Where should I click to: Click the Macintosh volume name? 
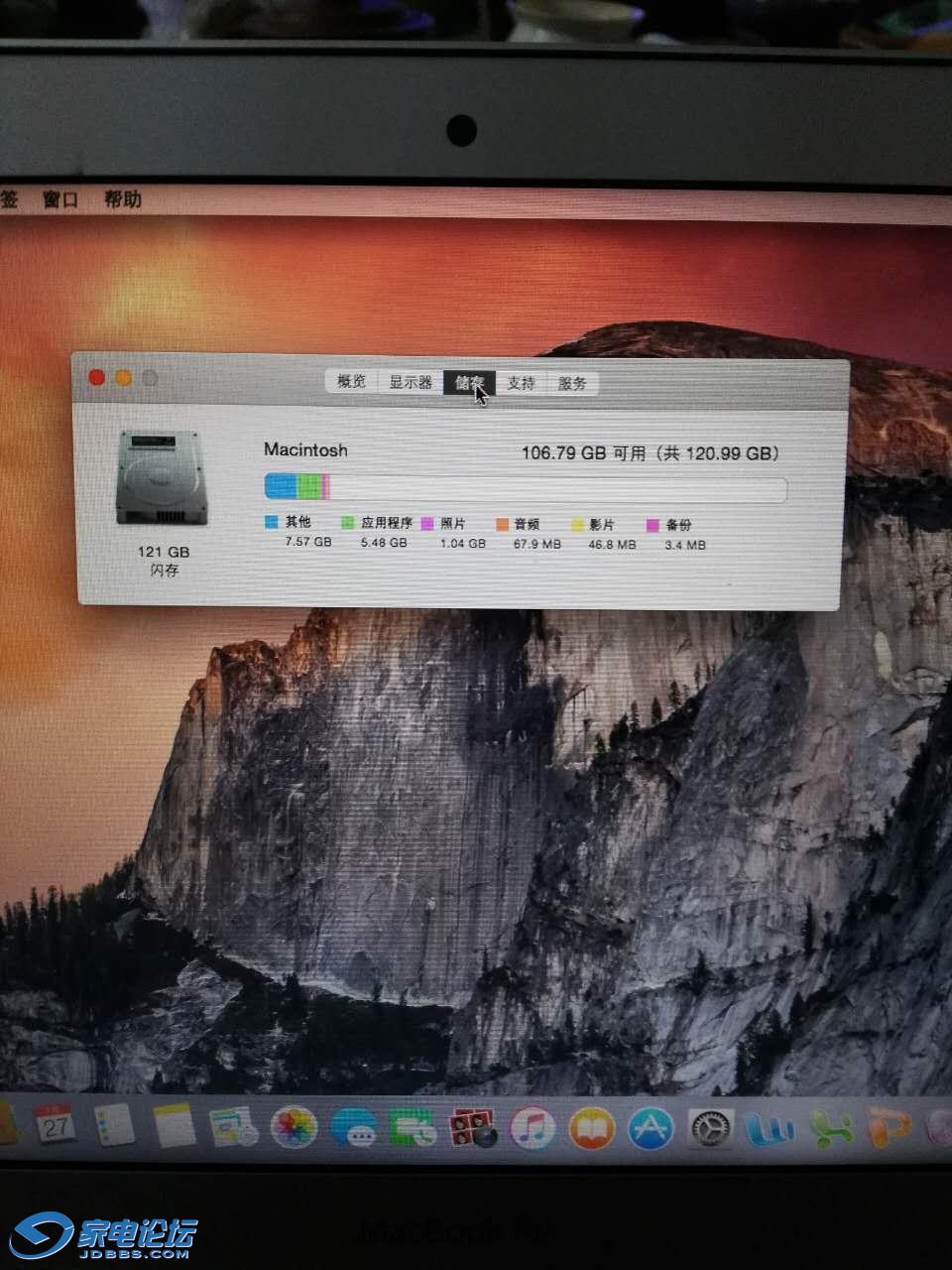pyautogui.click(x=305, y=450)
